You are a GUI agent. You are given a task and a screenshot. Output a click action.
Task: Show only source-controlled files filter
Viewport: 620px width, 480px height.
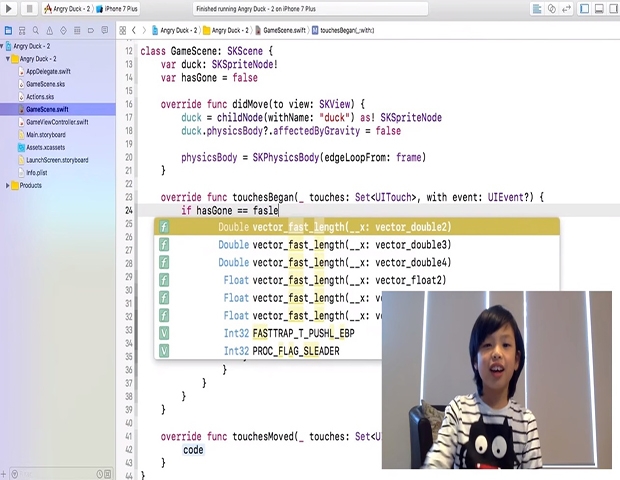pyautogui.click(x=108, y=474)
